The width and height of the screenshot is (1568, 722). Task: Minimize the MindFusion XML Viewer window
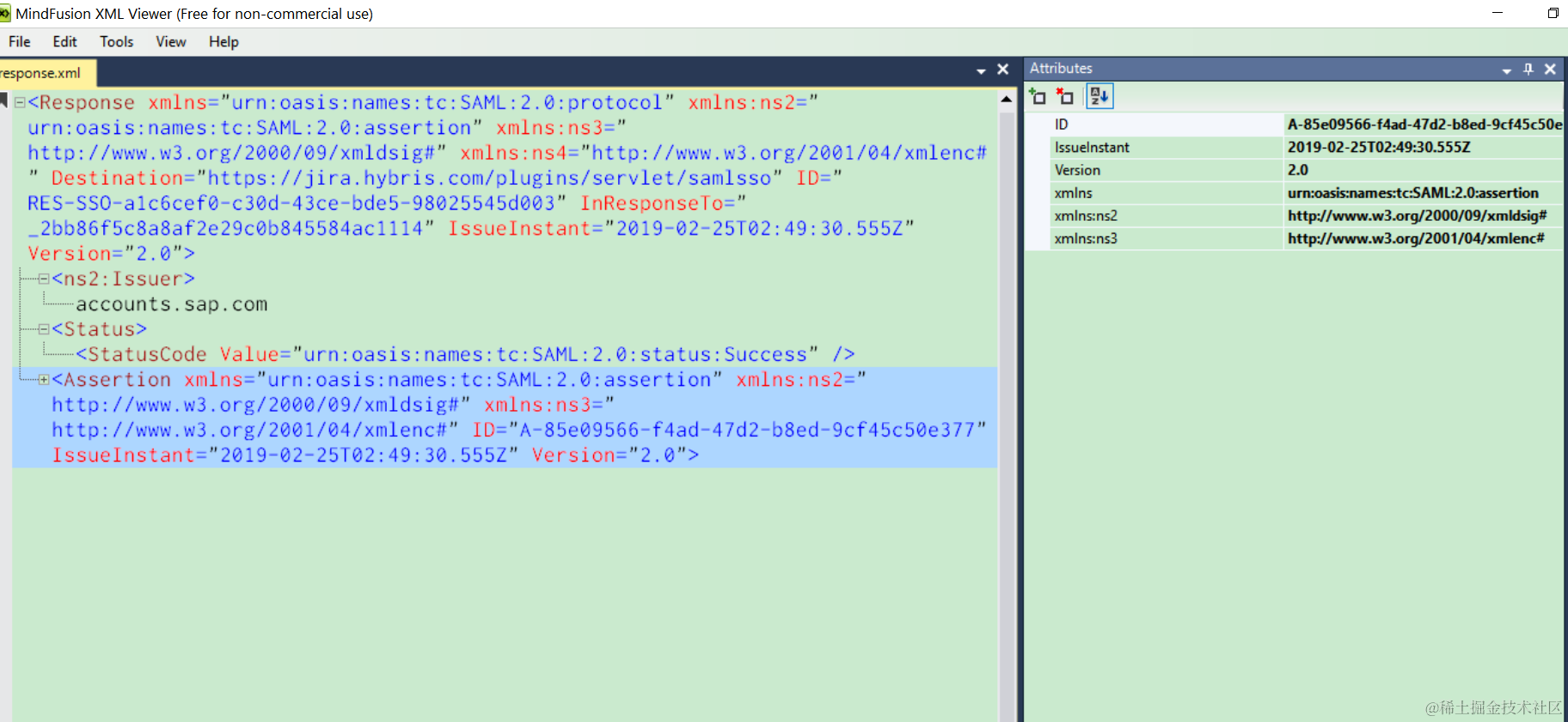coord(1497,13)
